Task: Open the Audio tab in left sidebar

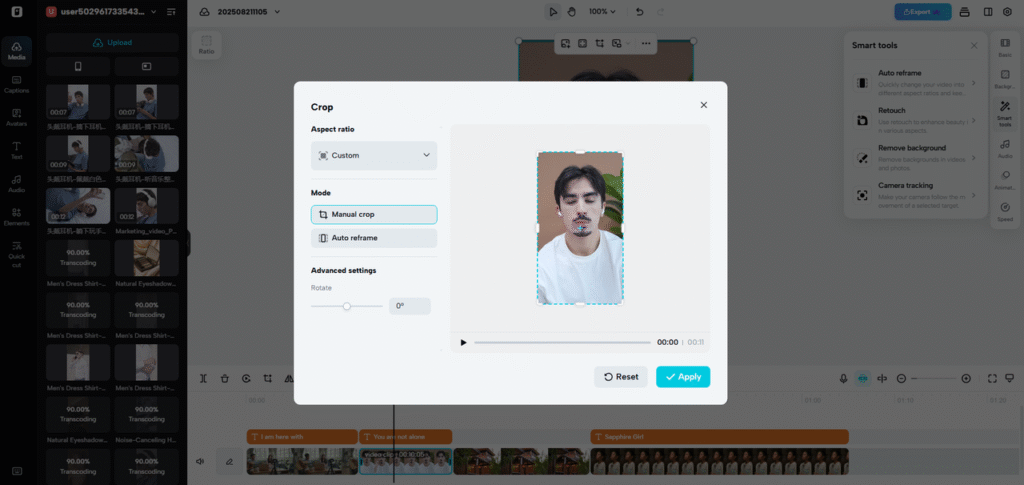Action: point(16,184)
